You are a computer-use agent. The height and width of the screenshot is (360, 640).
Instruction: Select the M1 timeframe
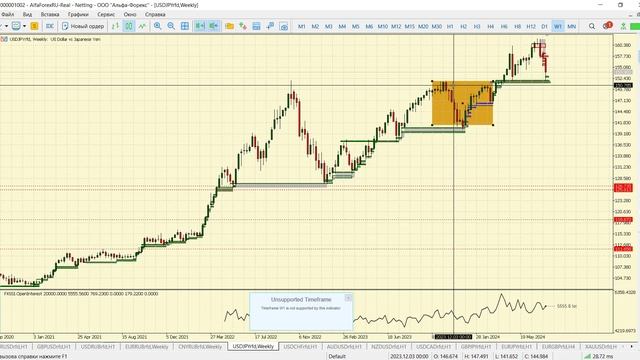pyautogui.click(x=302, y=26)
